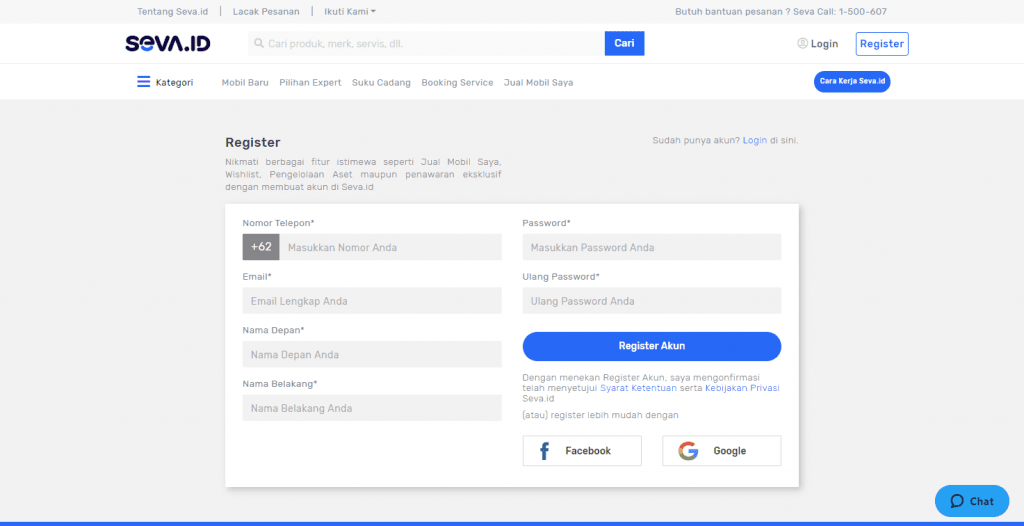Focus the Email Lengkap Anda field
The width and height of the screenshot is (1024, 526).
click(372, 301)
